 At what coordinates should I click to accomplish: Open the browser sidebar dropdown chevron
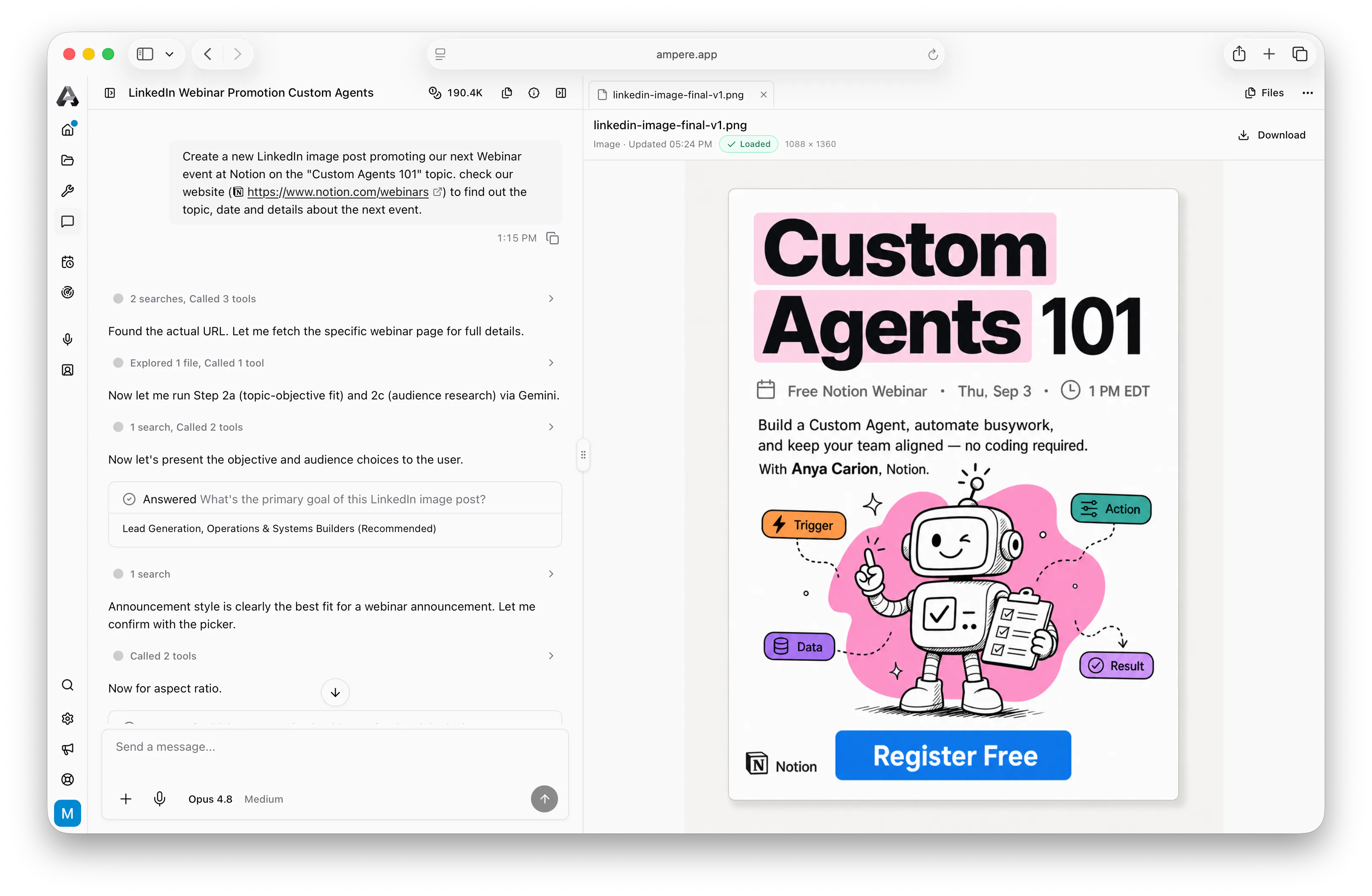(169, 54)
